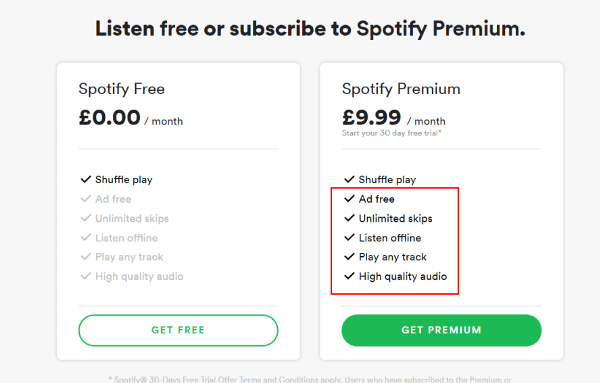Click Shuffle play checkmark in Spotify Premium

349,179
